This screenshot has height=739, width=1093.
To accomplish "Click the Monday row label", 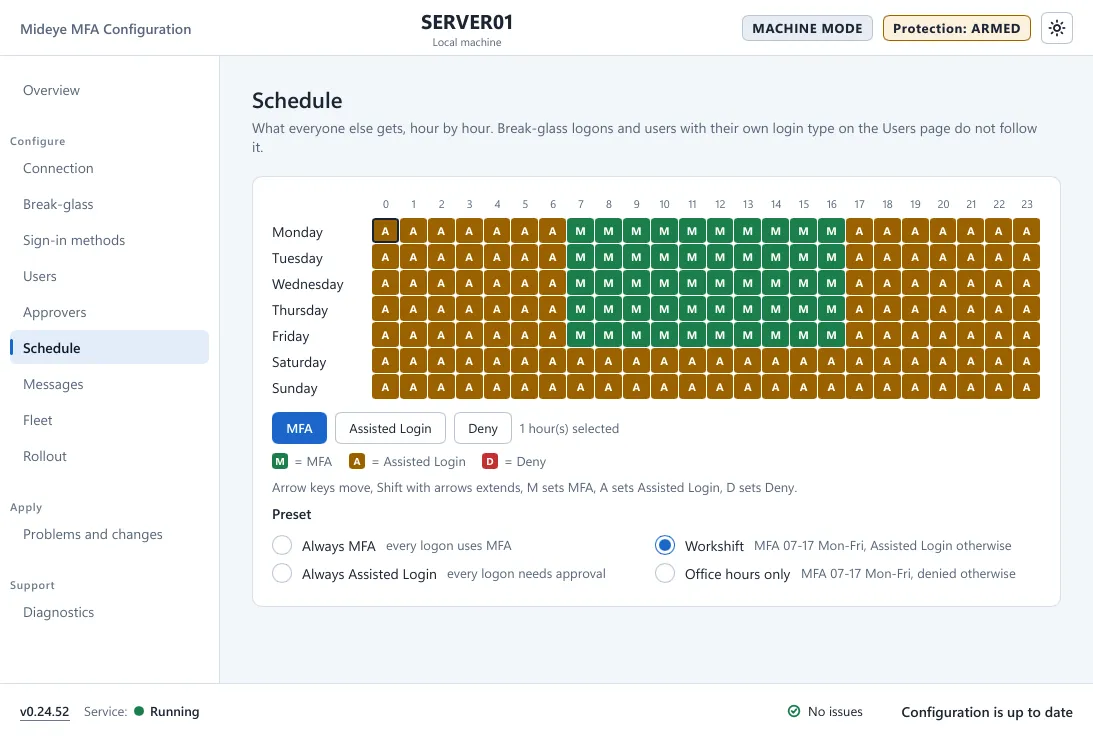I will (x=298, y=232).
